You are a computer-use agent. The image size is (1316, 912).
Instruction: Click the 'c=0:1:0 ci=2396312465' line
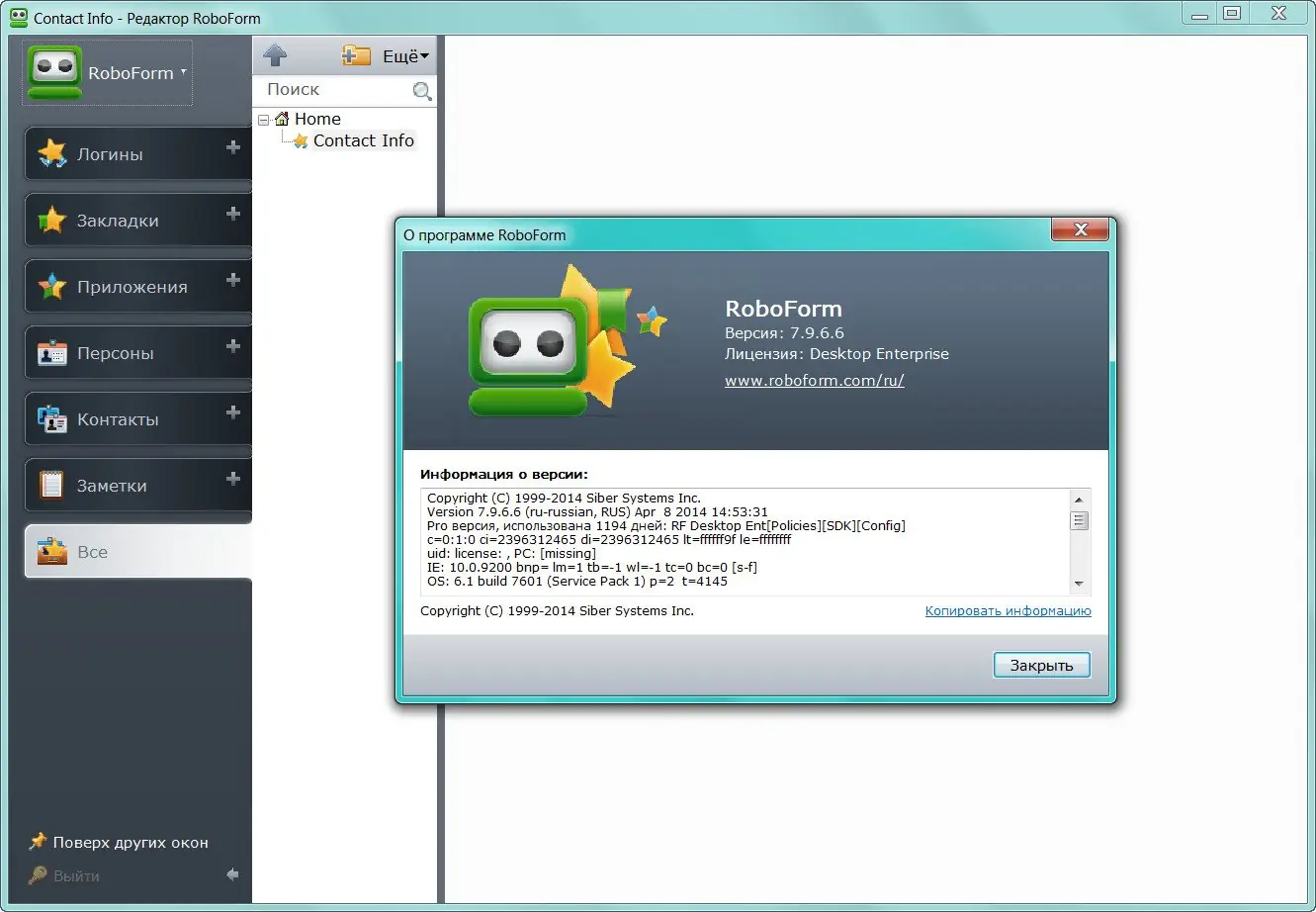[x=609, y=540]
